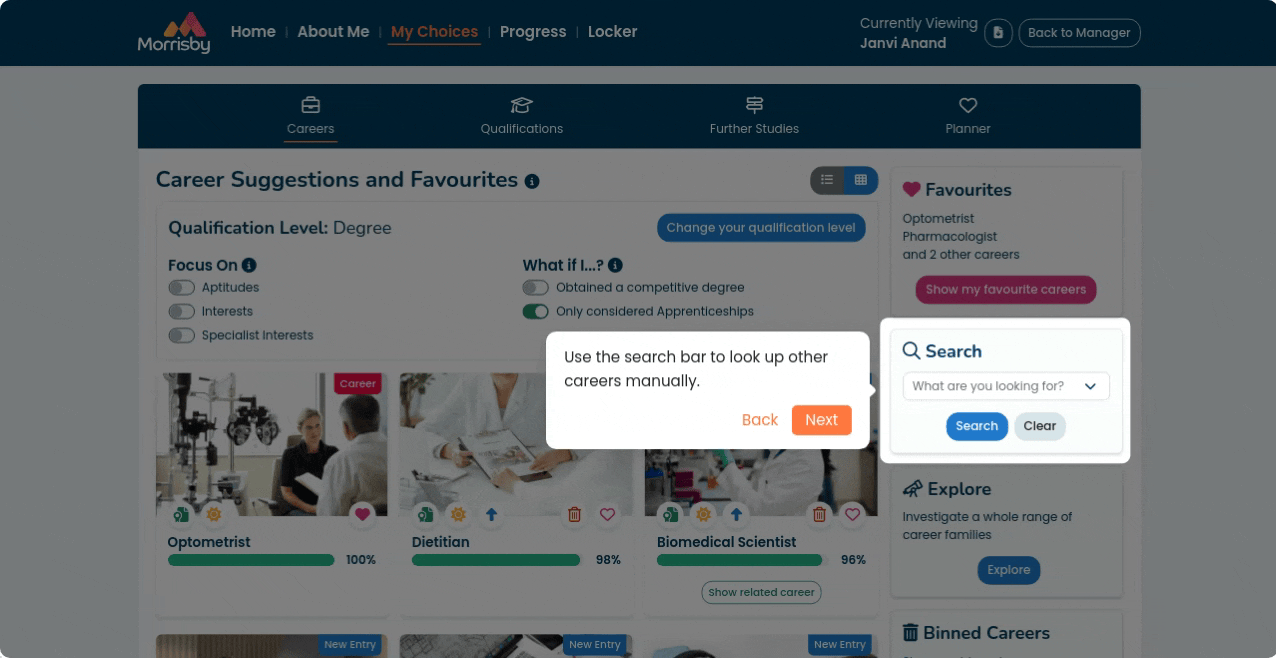Viewport: 1276px width, 658px height.
Task: Toggle Obtained a competitive degree switch
Action: click(535, 288)
